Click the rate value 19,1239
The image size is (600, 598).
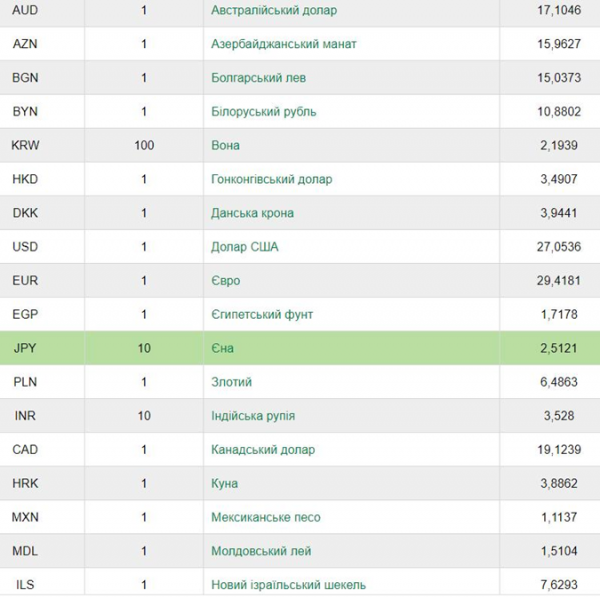[559, 450]
